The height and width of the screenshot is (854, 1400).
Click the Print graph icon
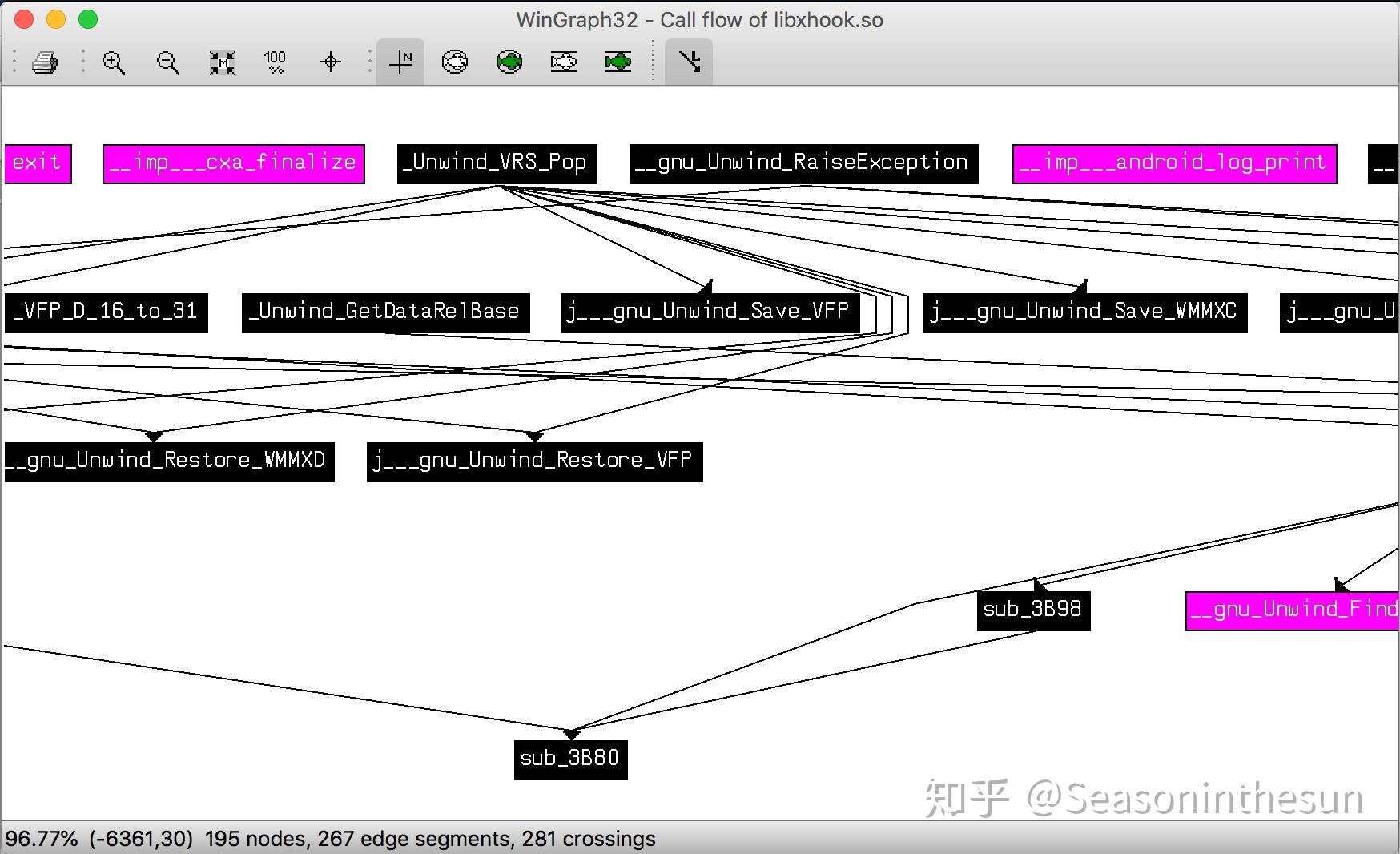pyautogui.click(x=45, y=62)
